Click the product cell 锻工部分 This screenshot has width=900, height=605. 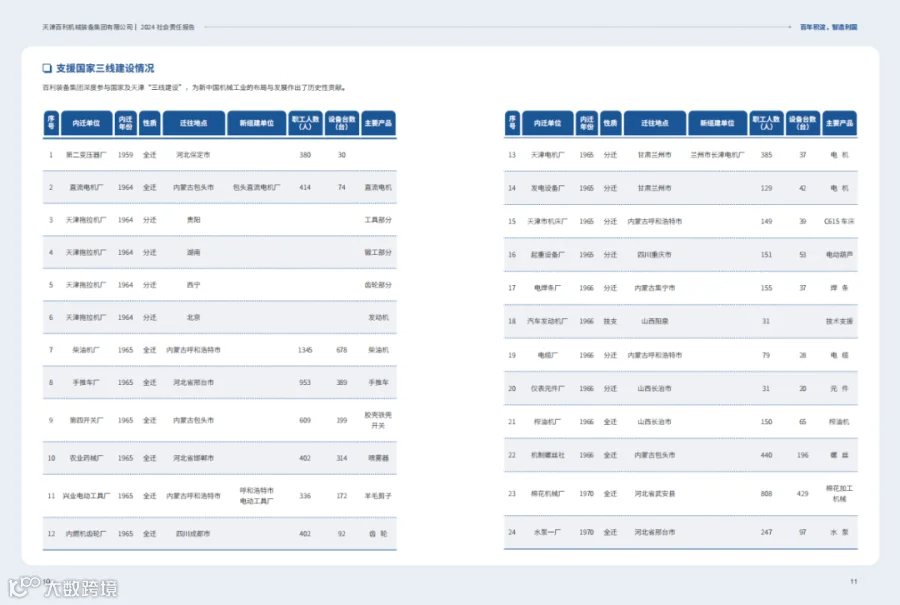click(378, 253)
